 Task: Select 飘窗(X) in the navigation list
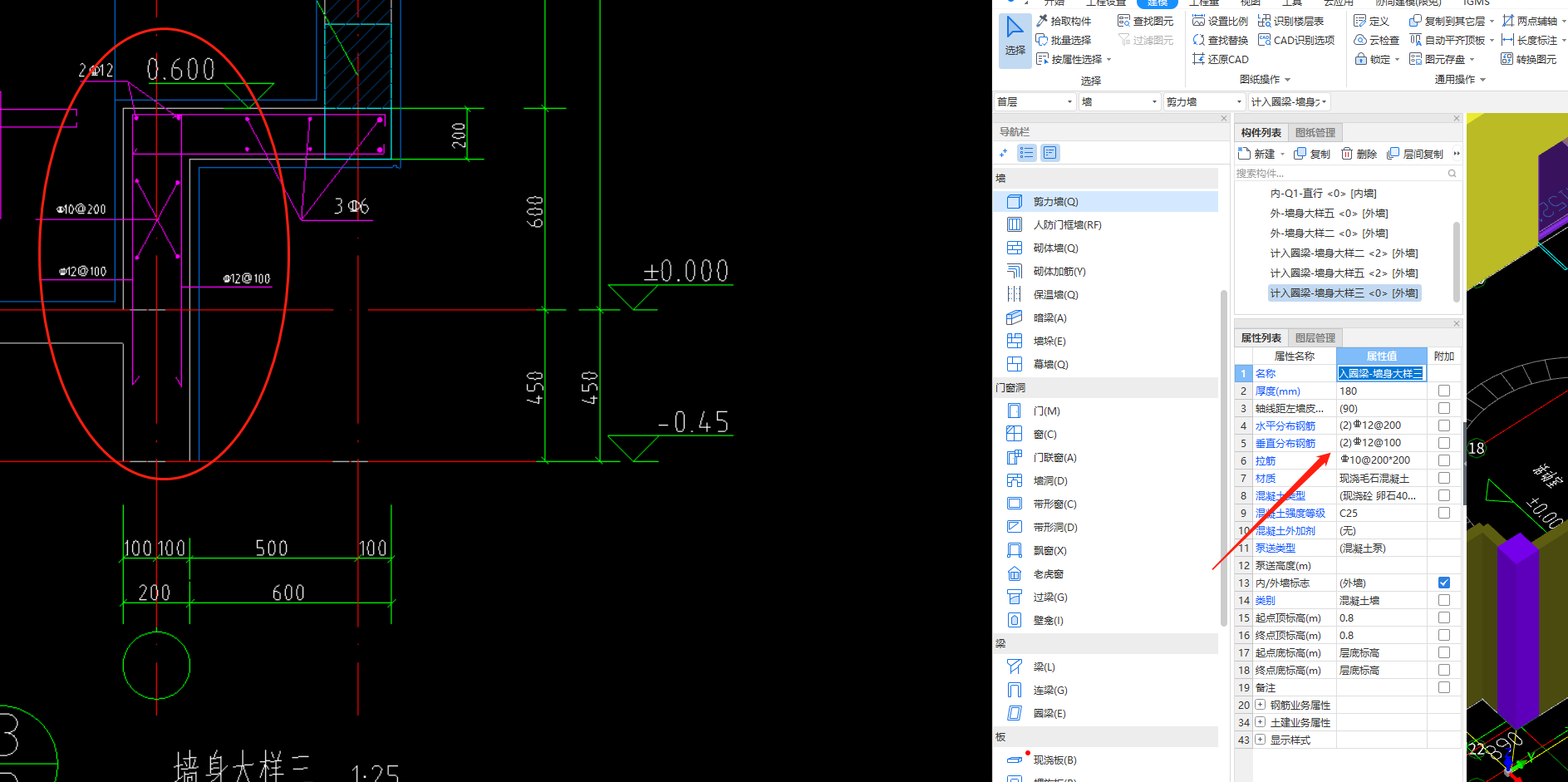pos(1106,550)
